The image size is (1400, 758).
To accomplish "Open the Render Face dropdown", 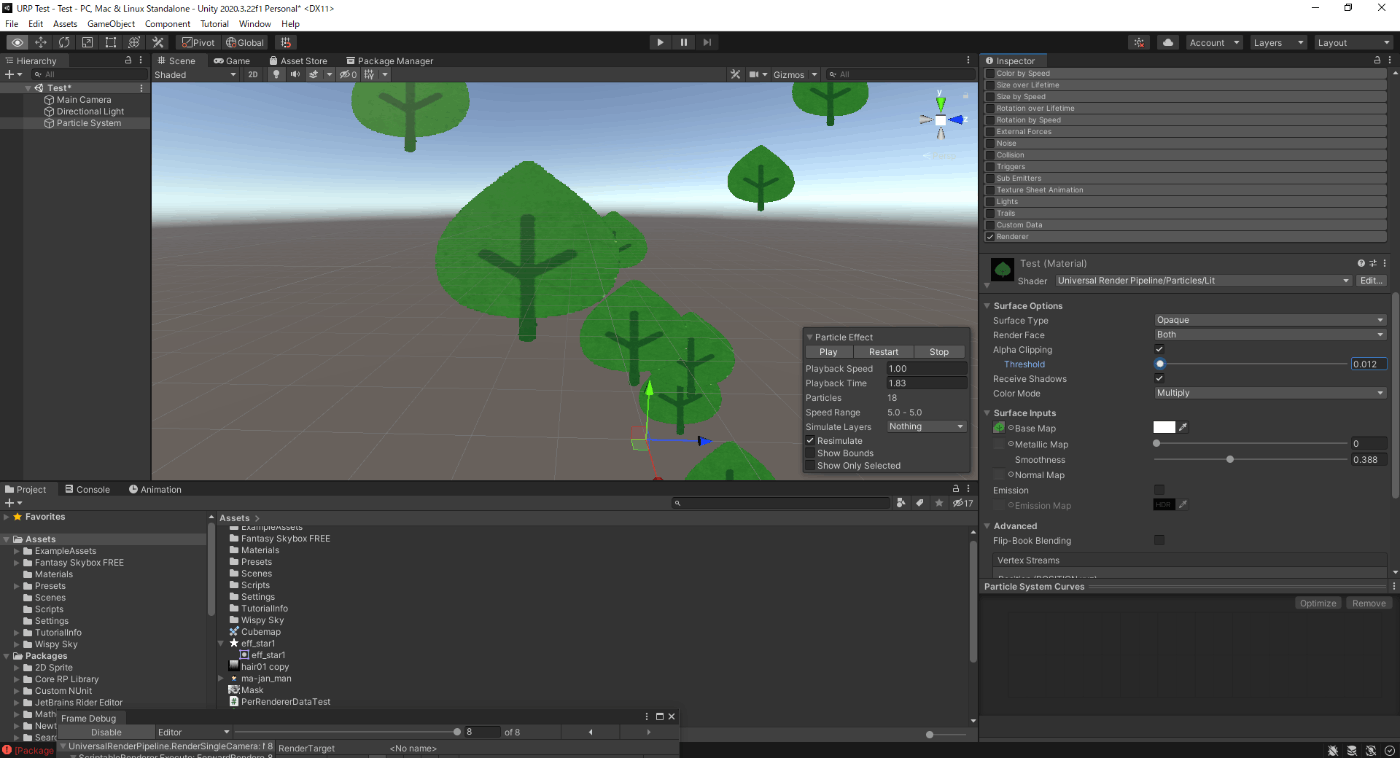I will tap(1270, 335).
